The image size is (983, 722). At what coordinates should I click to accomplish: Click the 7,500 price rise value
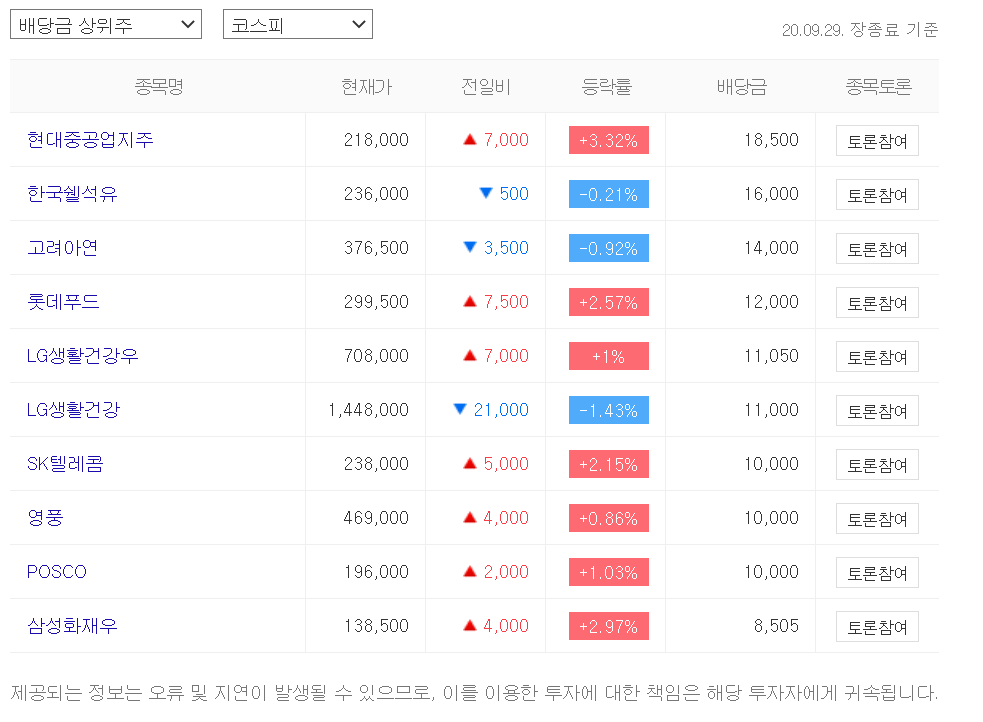coord(506,301)
